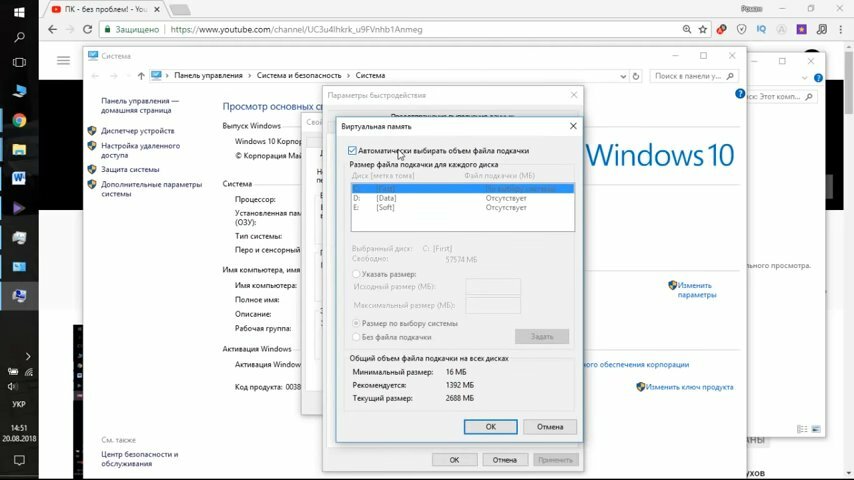Viewport: 854px width, 480px height.
Task: Confirm Virtual Memory dialog with OK
Action: [x=490, y=427]
